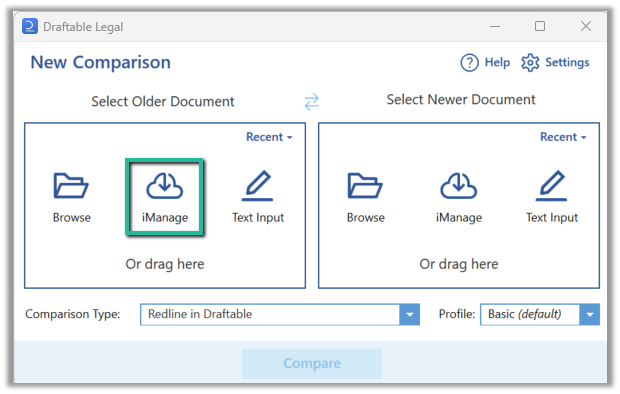The image size is (620, 394).
Task: Click 'Or drag here' in newer document panel
Action: (x=459, y=264)
